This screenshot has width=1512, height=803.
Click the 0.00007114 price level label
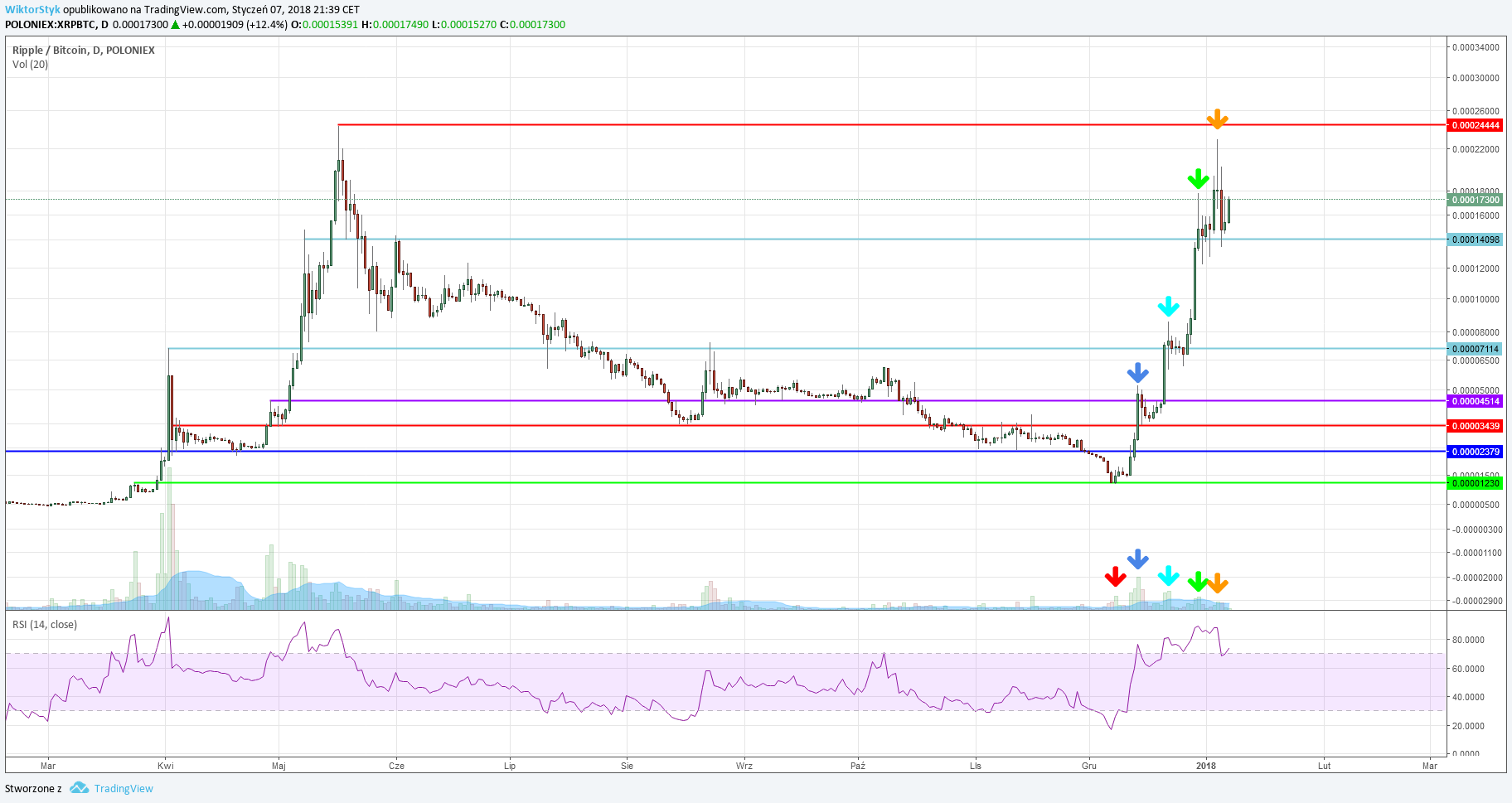[1475, 349]
